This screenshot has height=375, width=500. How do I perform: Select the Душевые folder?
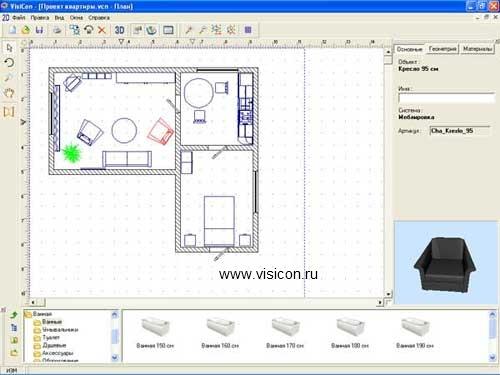(50, 345)
